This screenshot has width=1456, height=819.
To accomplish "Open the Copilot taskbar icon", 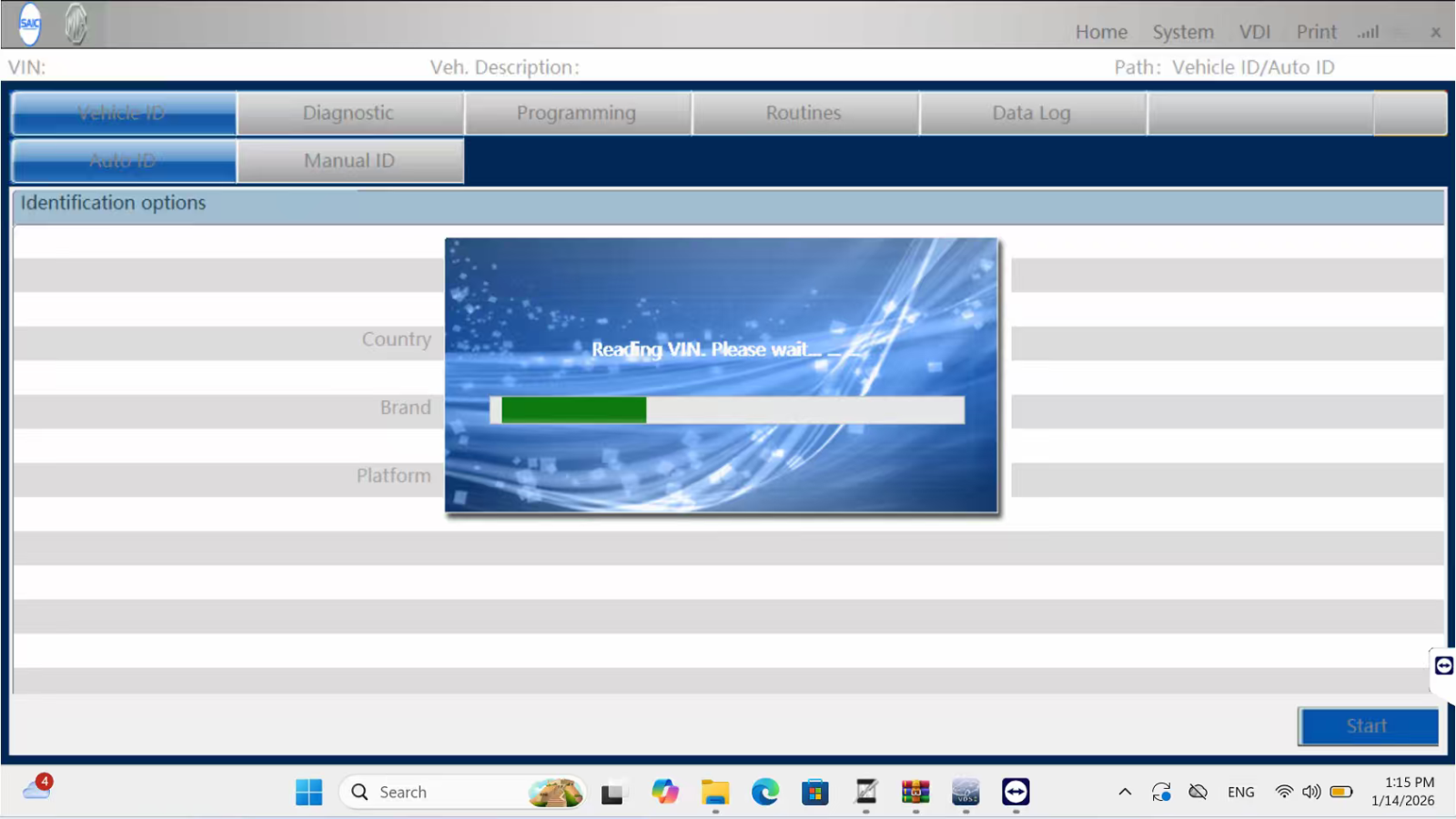I will click(665, 792).
